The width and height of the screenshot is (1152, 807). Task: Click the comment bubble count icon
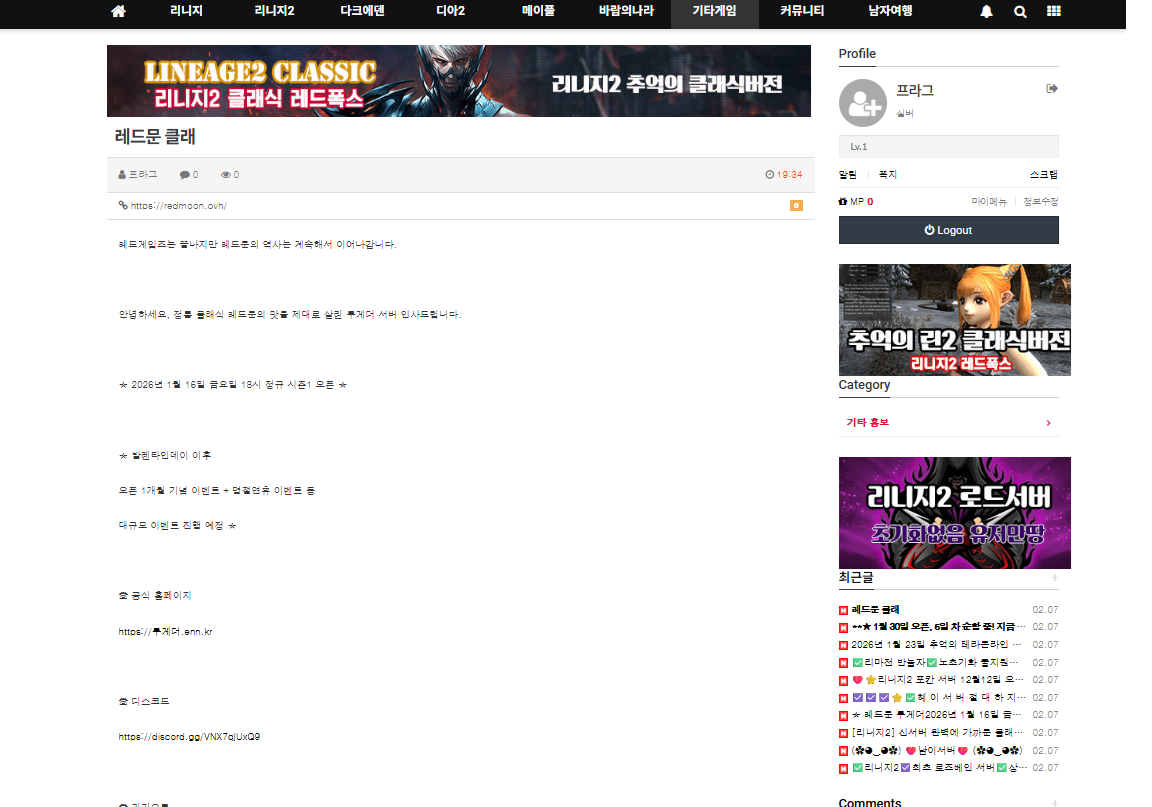185,175
